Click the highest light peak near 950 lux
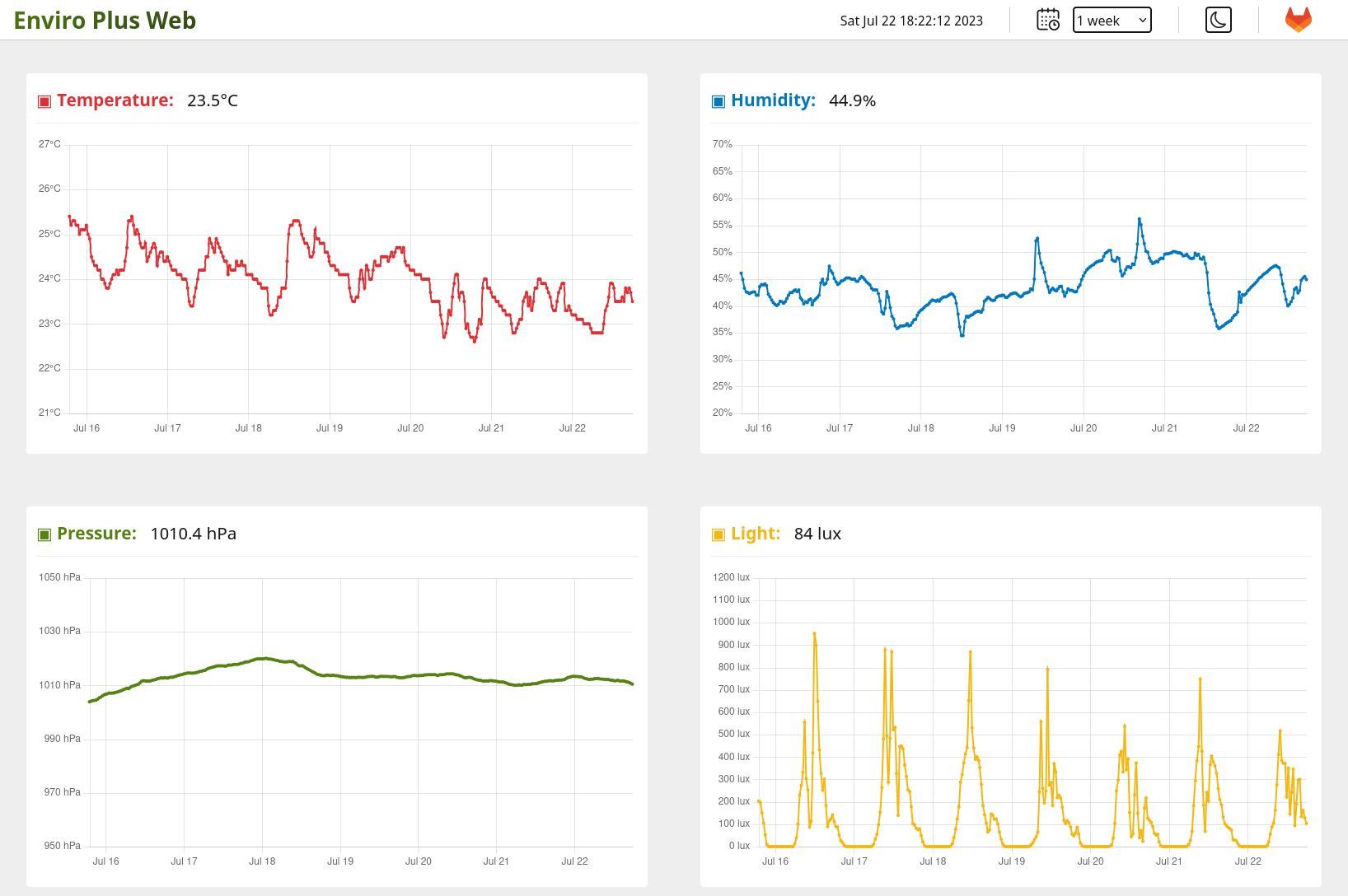This screenshot has width=1348, height=896. click(x=814, y=633)
